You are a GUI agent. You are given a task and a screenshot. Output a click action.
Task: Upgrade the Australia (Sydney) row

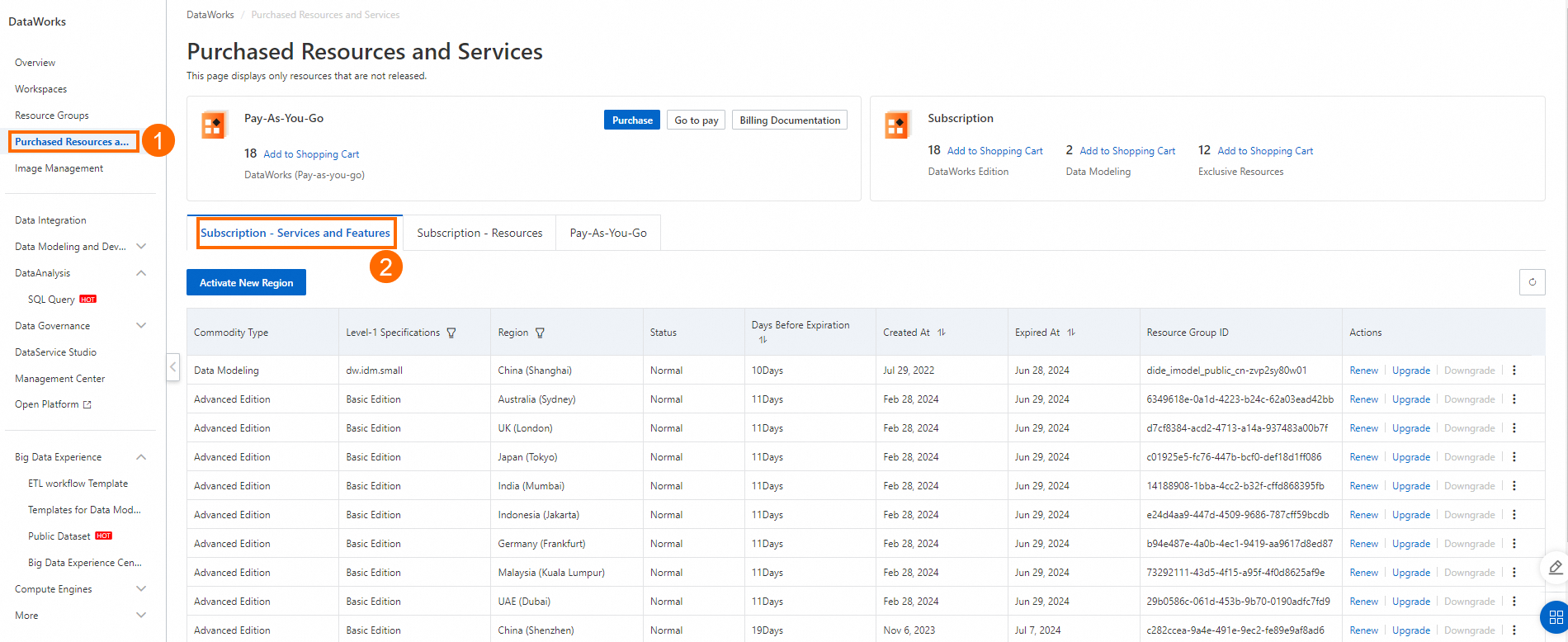[x=1411, y=399]
